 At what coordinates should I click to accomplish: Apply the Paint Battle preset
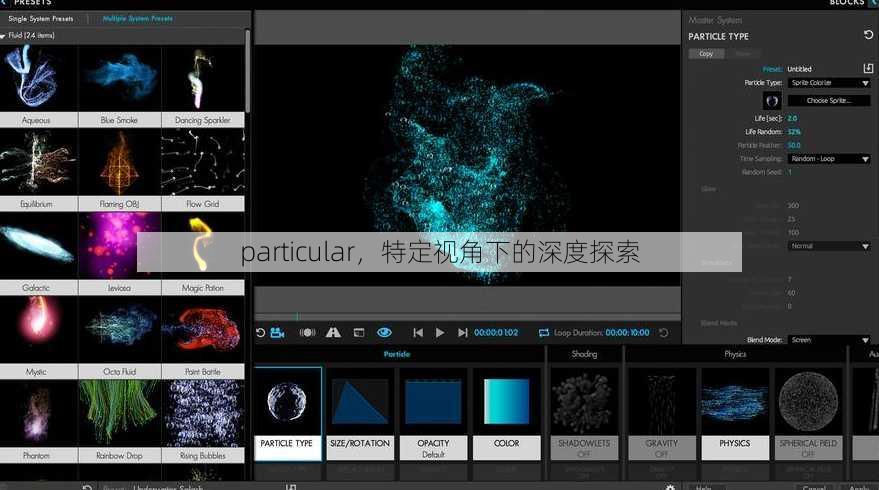[x=203, y=338]
